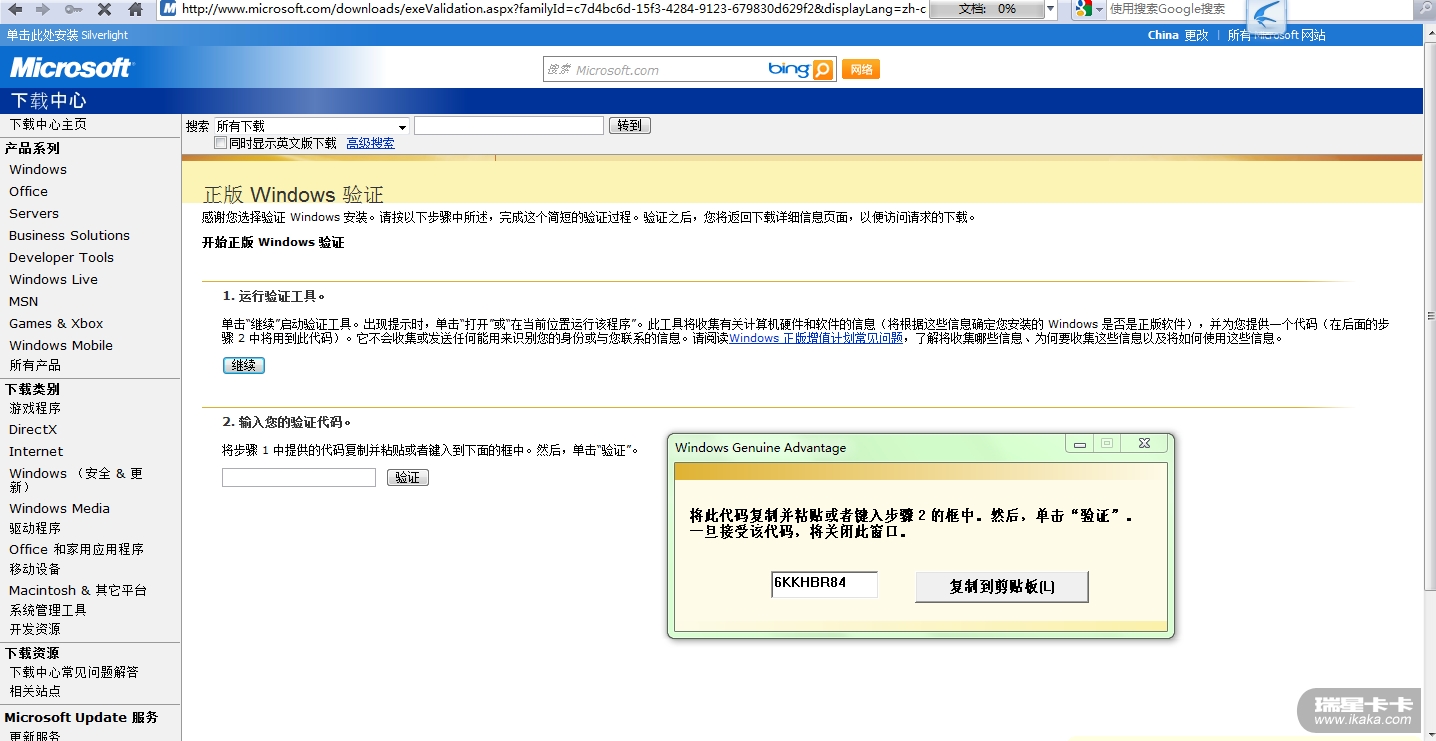Open 下载中心主页 in the sidebar
This screenshot has height=741, width=1436.
point(48,125)
